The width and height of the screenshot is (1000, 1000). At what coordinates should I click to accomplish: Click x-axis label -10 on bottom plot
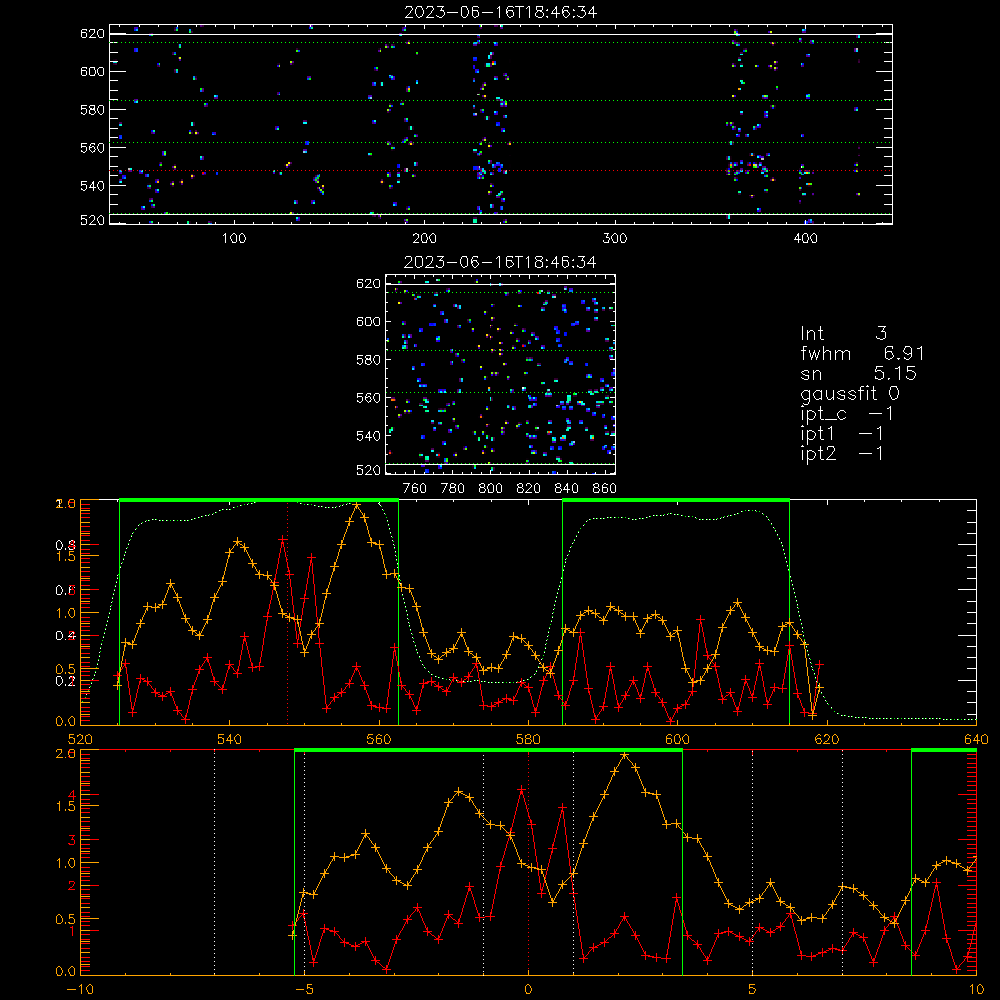(x=80, y=989)
